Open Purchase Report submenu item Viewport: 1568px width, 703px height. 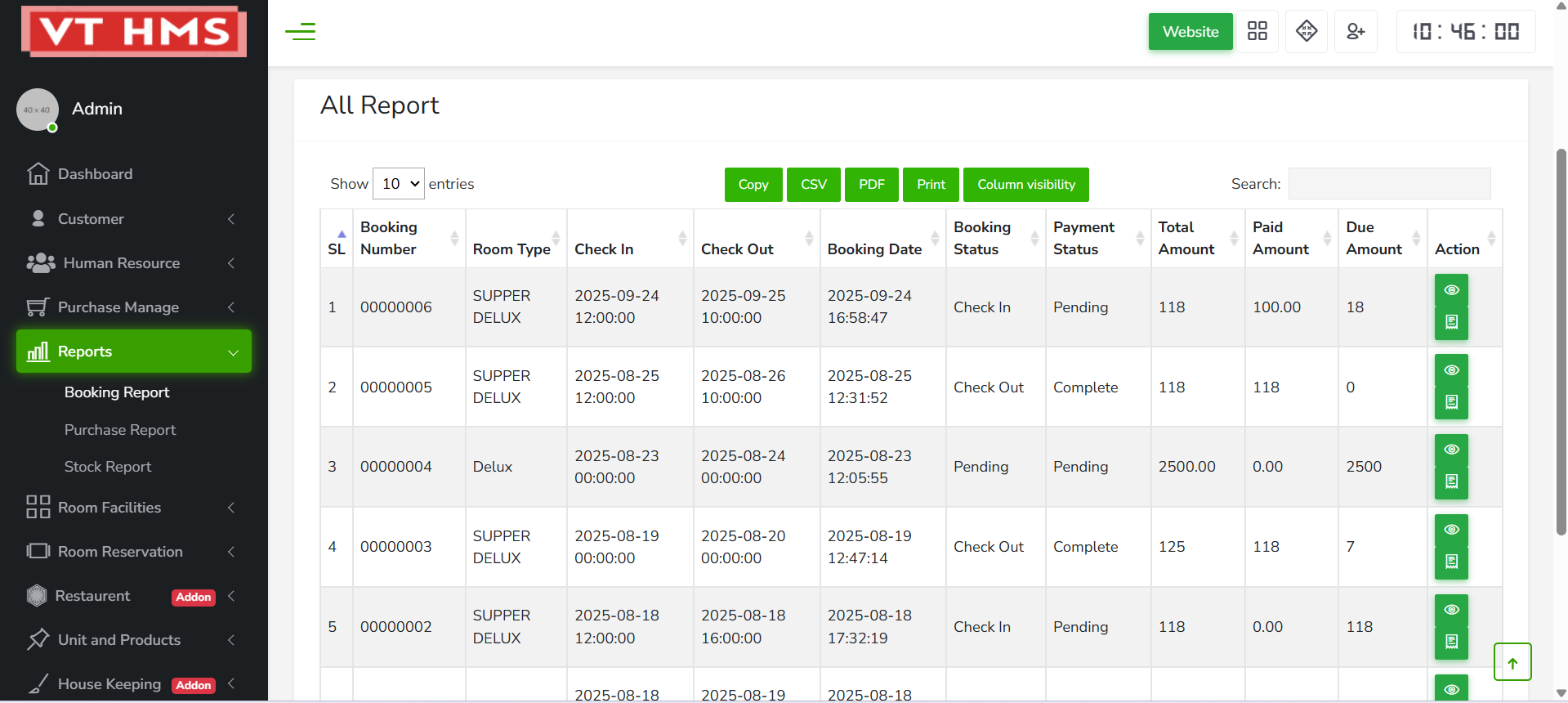coord(120,430)
